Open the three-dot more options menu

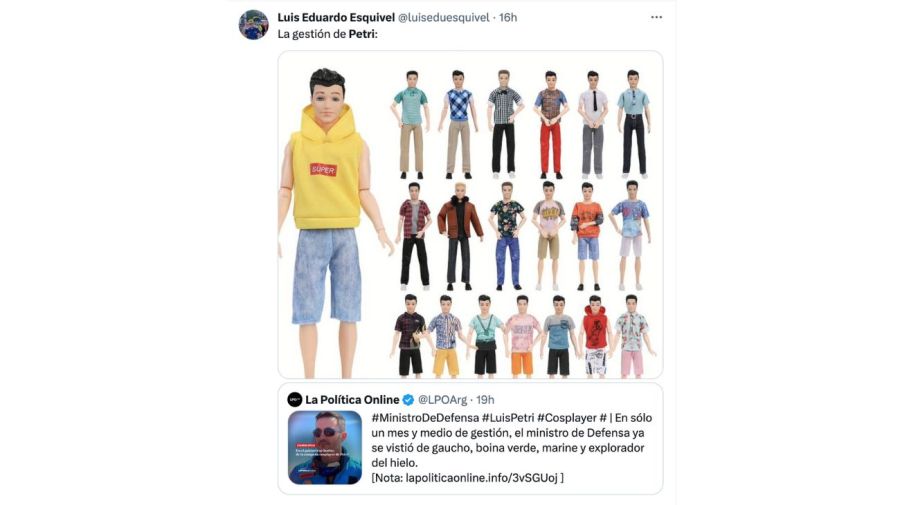tap(656, 17)
